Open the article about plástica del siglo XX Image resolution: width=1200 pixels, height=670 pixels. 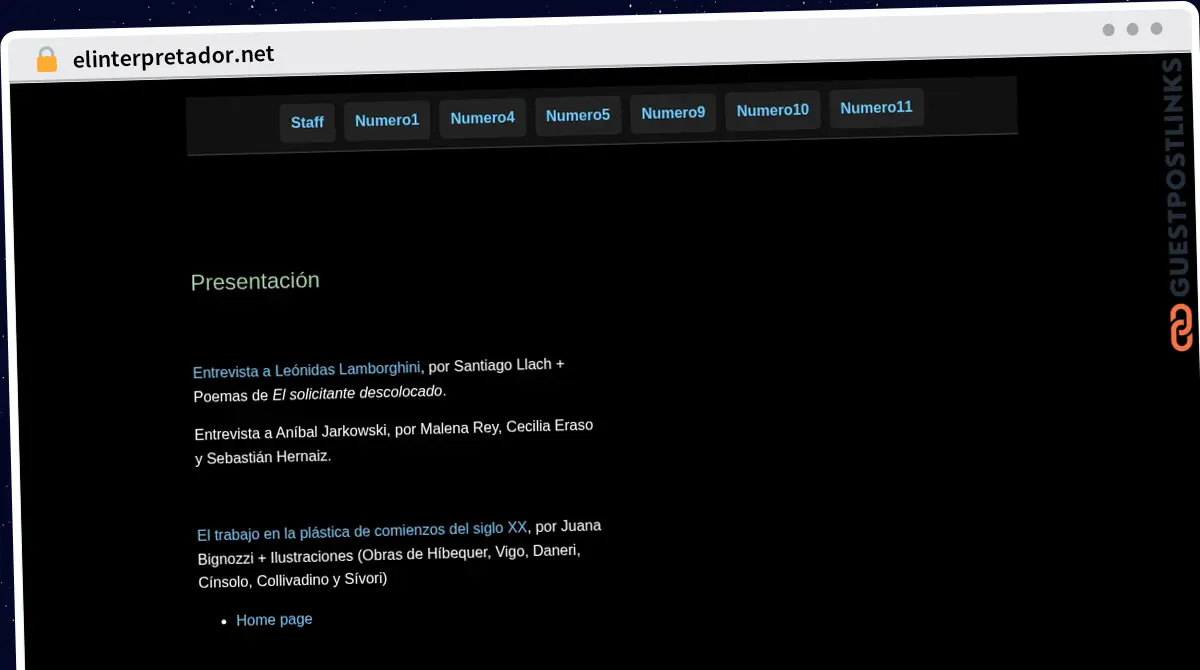click(x=360, y=529)
